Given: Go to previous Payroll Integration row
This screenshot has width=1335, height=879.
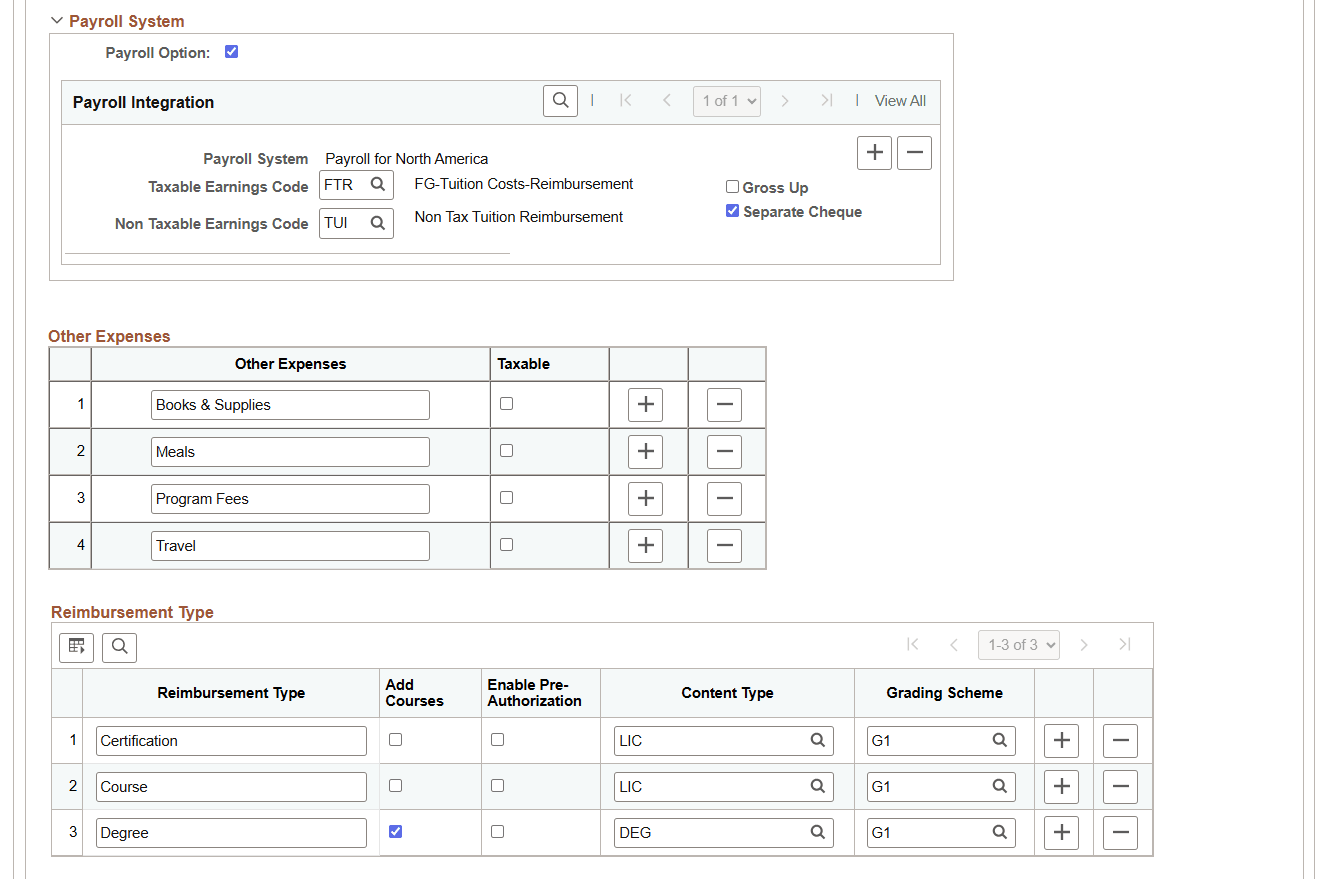Looking at the screenshot, I should [x=667, y=100].
